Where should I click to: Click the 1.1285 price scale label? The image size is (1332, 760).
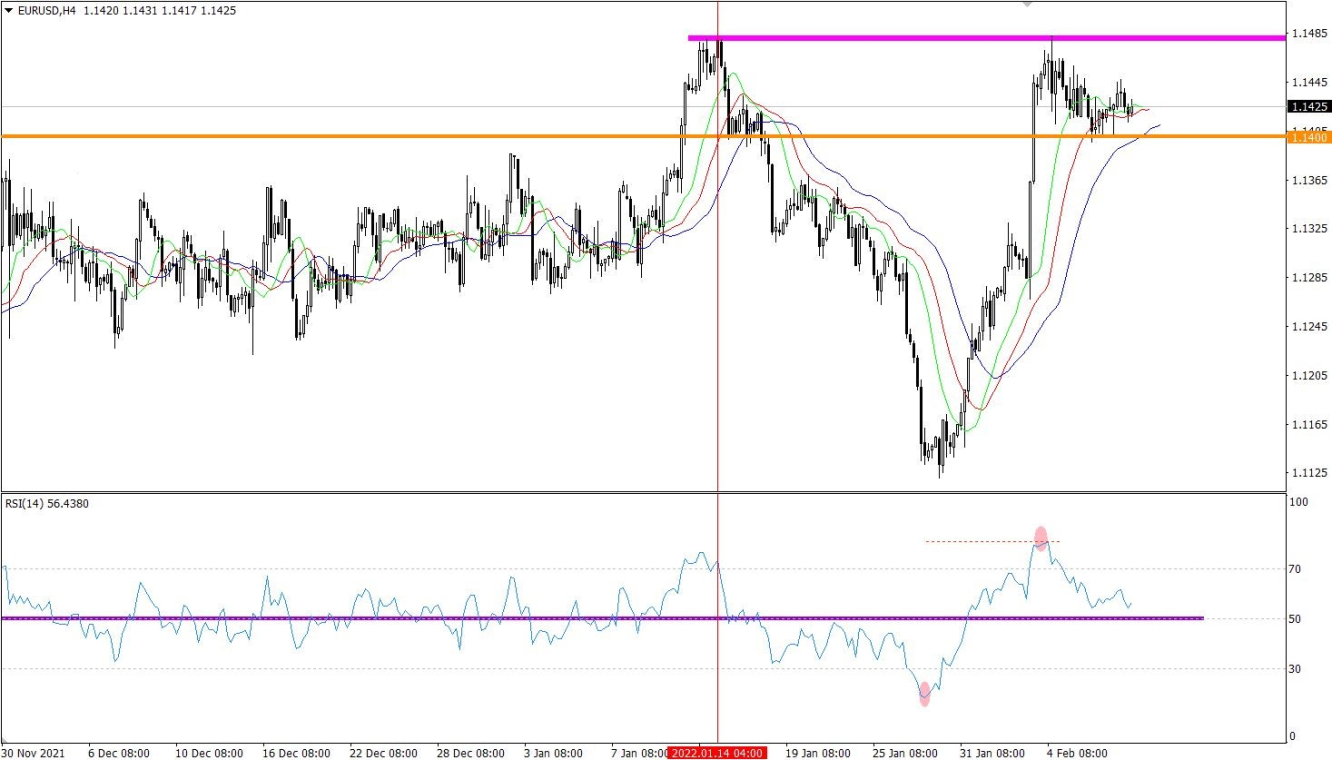tap(1309, 278)
